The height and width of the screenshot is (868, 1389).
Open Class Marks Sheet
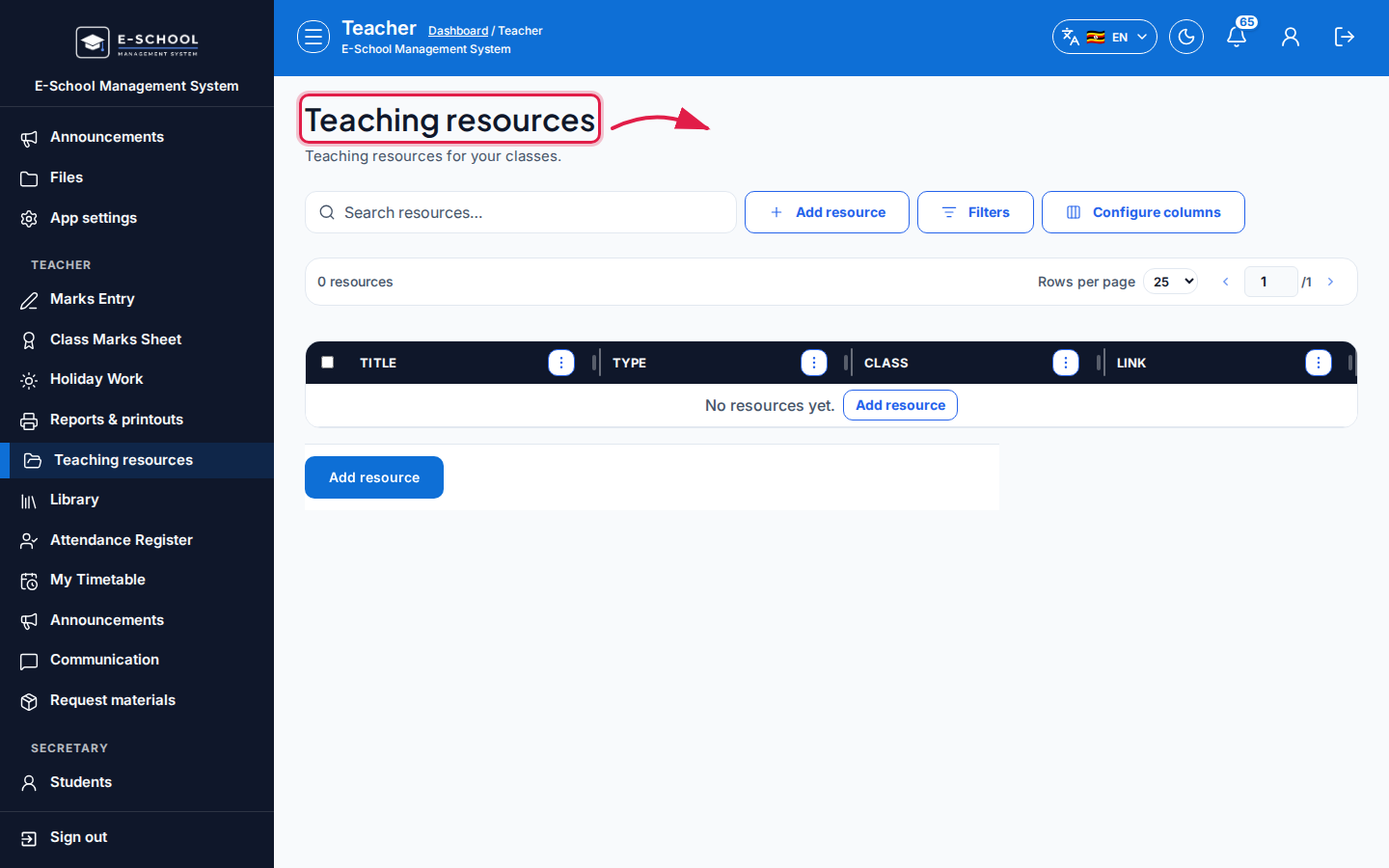[137, 339]
